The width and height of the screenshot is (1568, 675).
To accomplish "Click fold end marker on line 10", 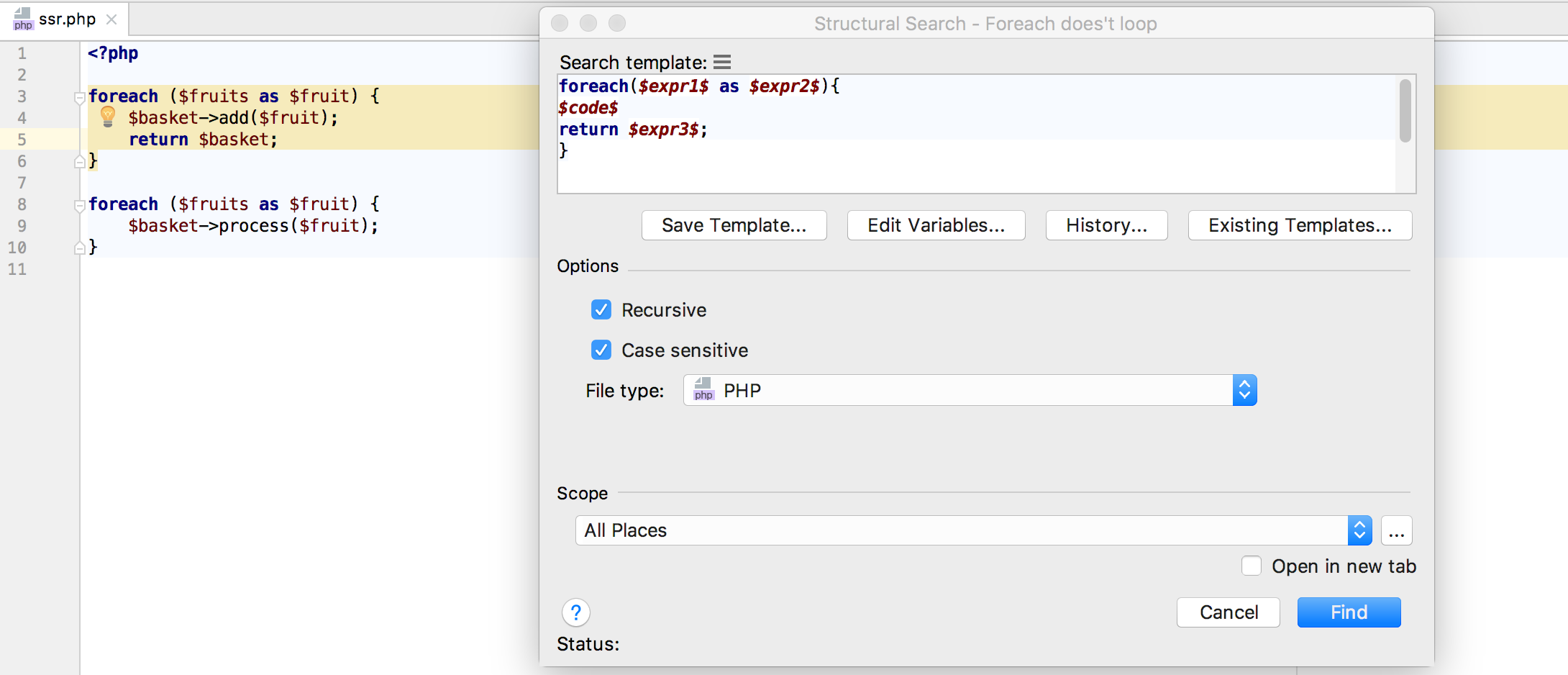I will [x=80, y=248].
